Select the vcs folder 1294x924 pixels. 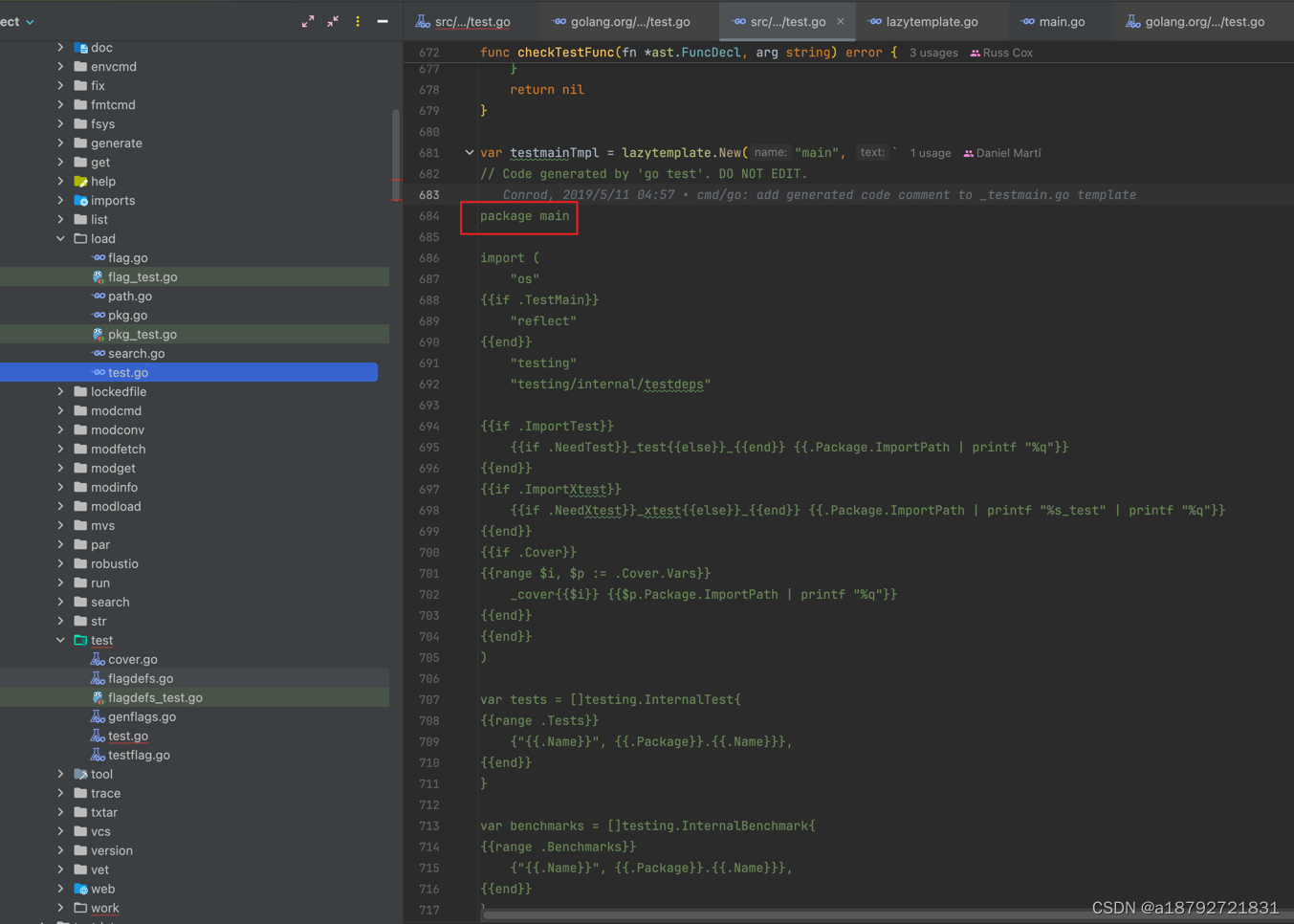pyautogui.click(x=100, y=831)
